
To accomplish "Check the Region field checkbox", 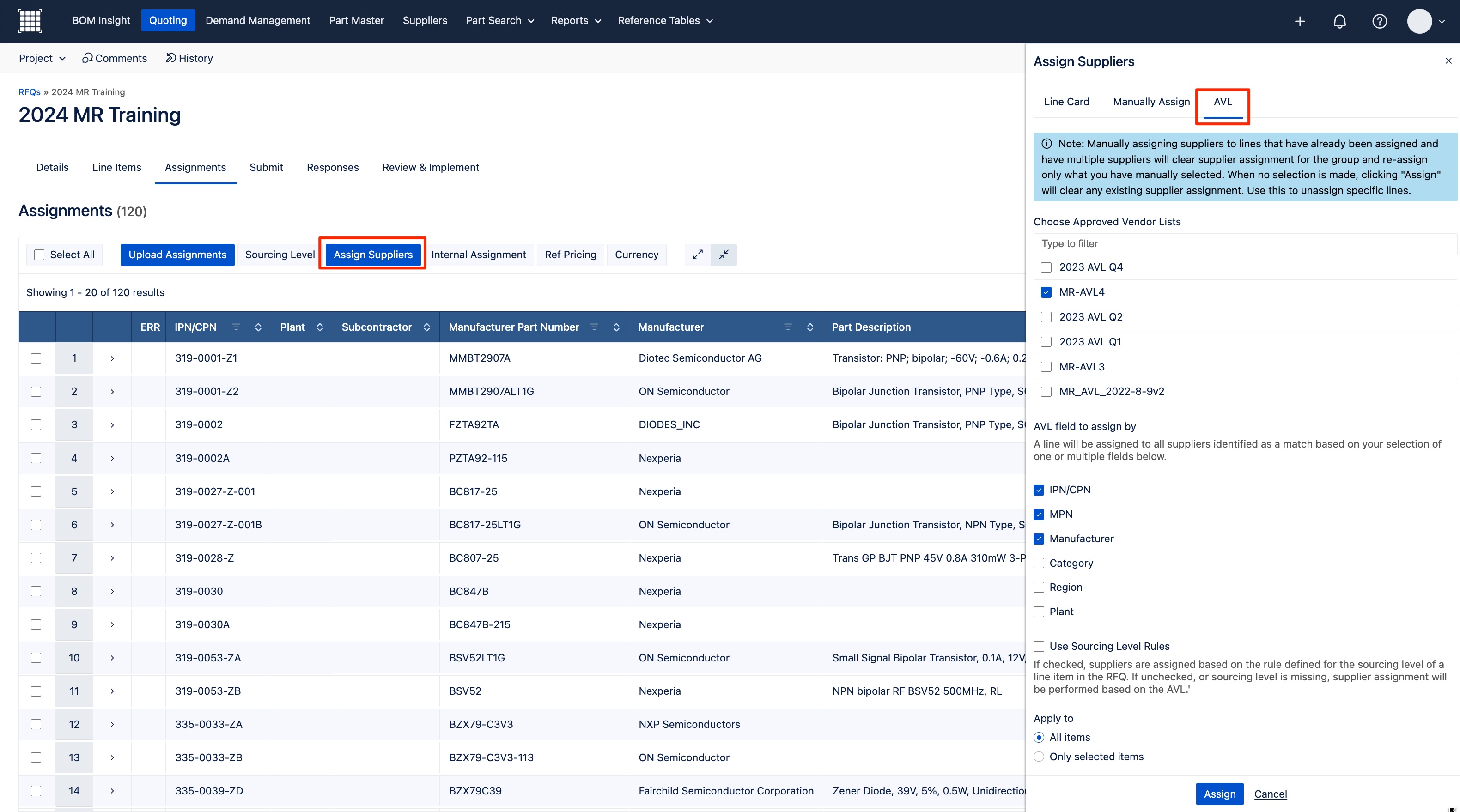I will 1039,587.
